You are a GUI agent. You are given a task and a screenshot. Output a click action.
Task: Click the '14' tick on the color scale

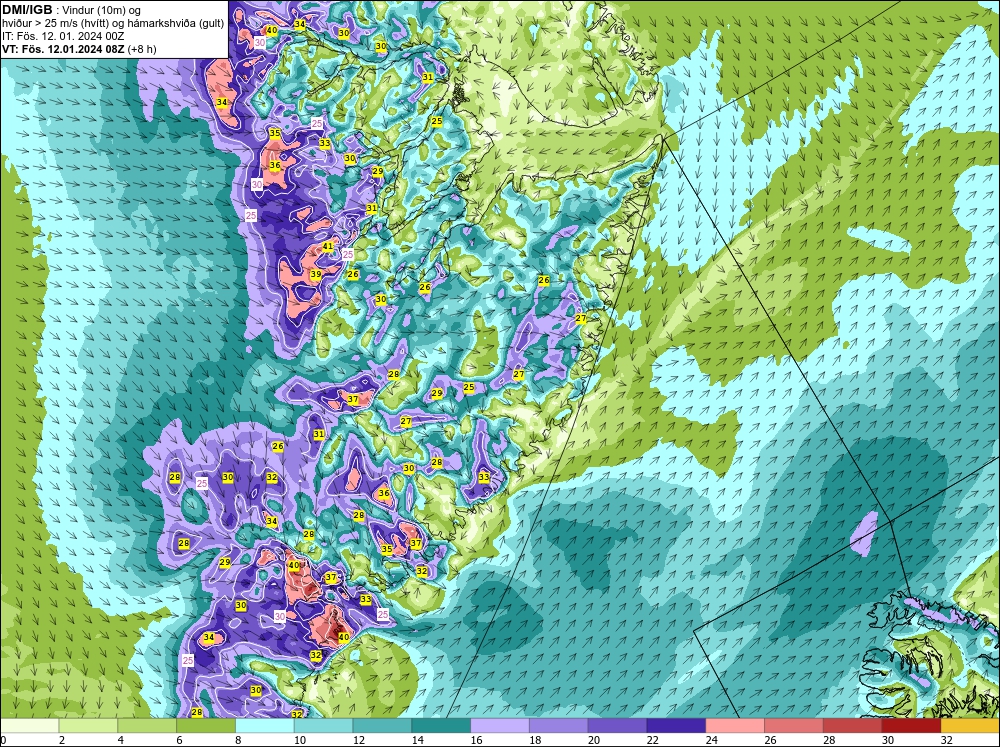[x=417, y=740]
